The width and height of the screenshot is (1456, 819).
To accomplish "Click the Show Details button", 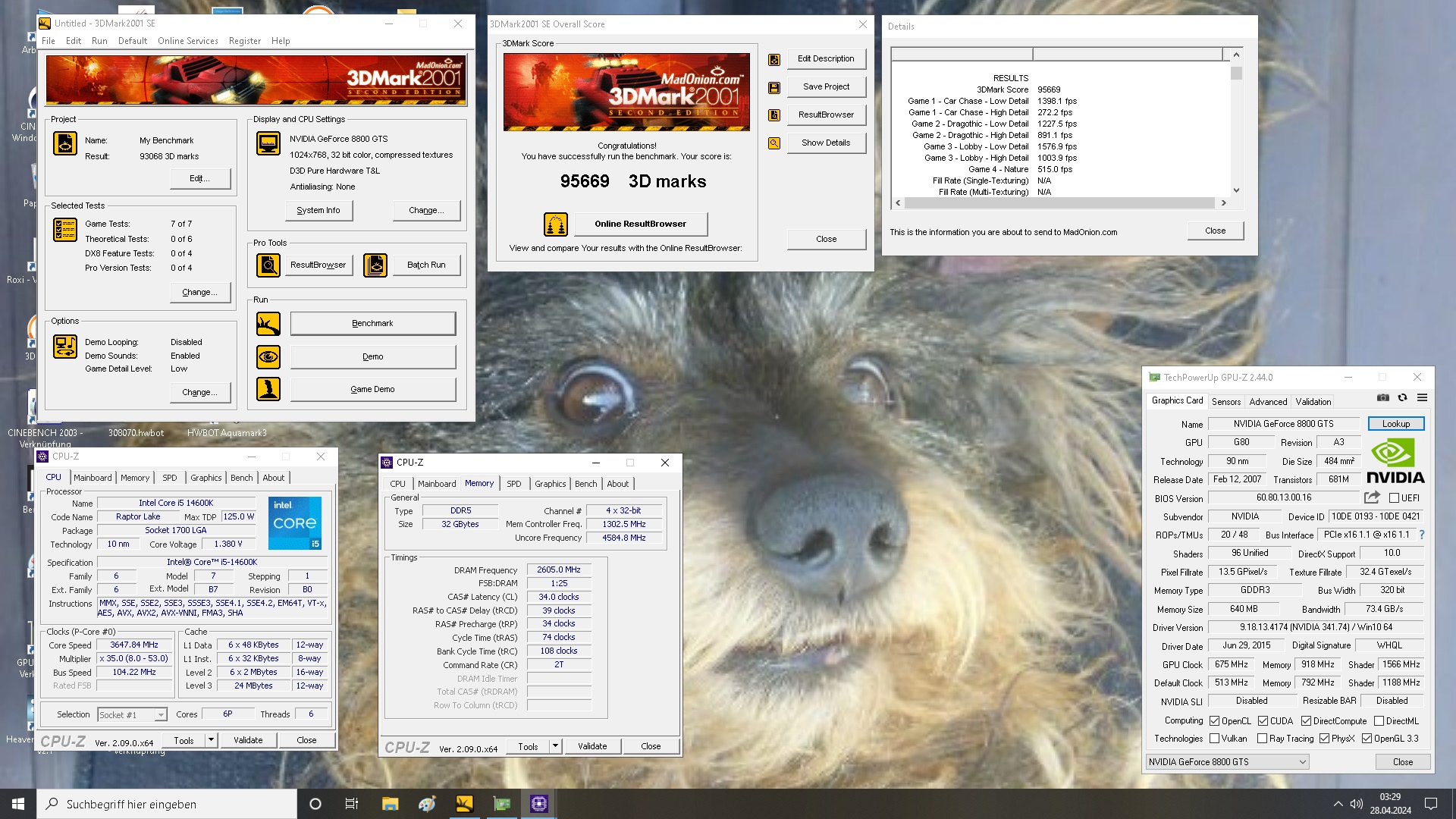I will (826, 143).
